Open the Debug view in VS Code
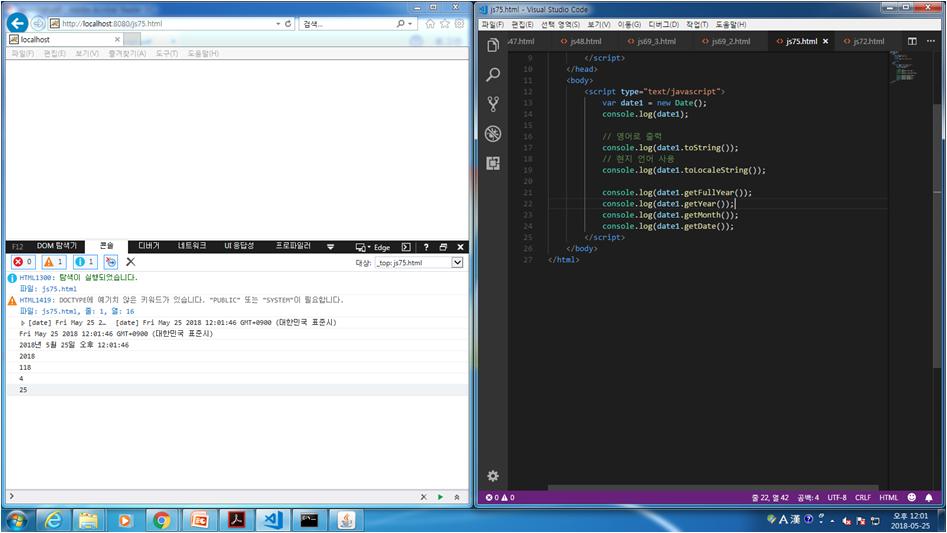This screenshot has width=947, height=533. click(x=493, y=133)
